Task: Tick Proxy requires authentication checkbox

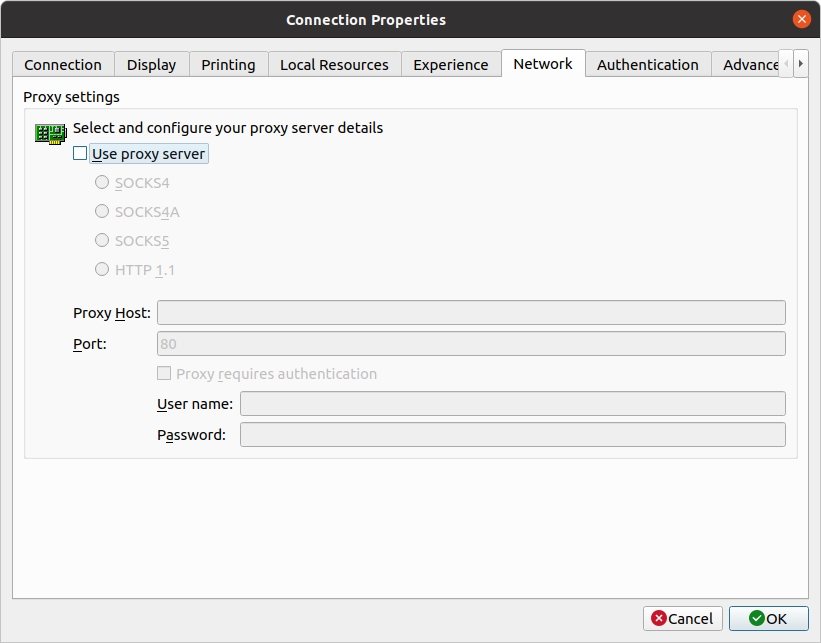Action: pyautogui.click(x=165, y=374)
